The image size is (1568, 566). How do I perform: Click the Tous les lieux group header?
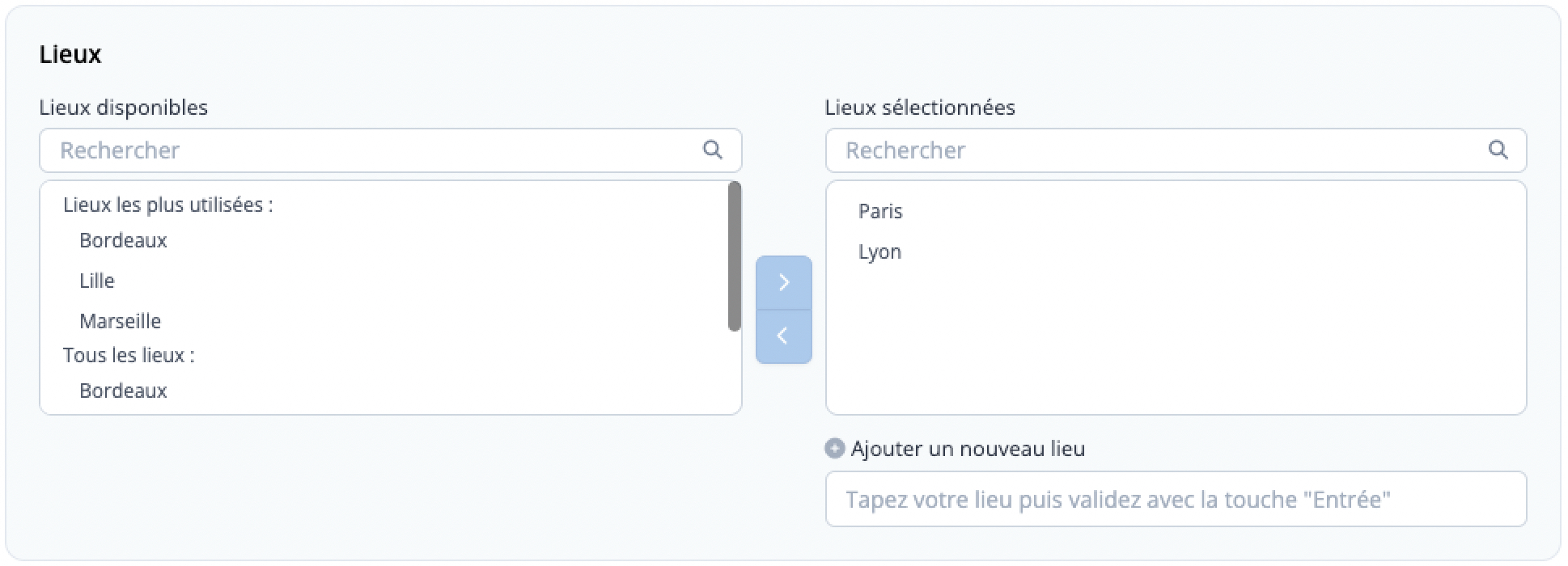click(129, 355)
